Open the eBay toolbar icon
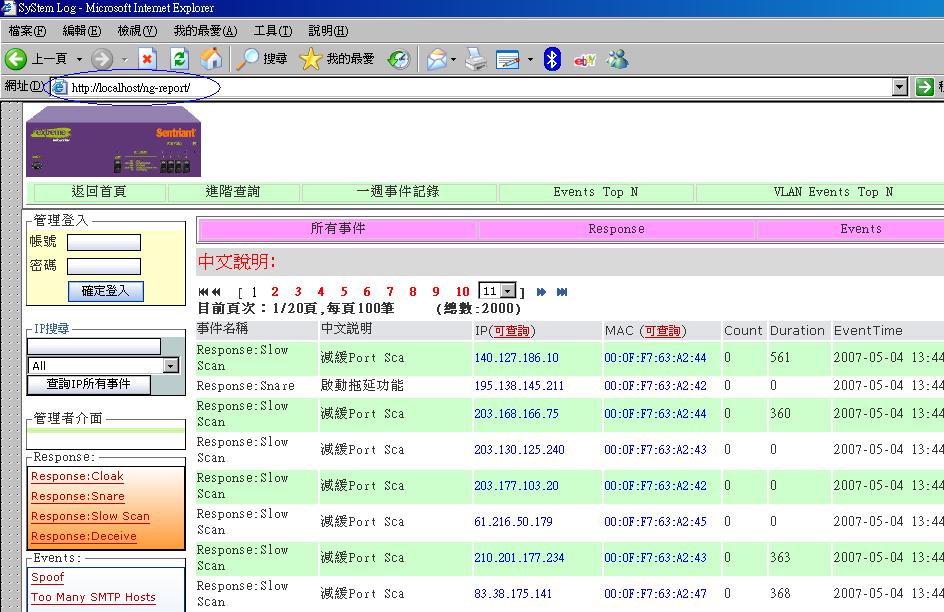 tap(585, 60)
